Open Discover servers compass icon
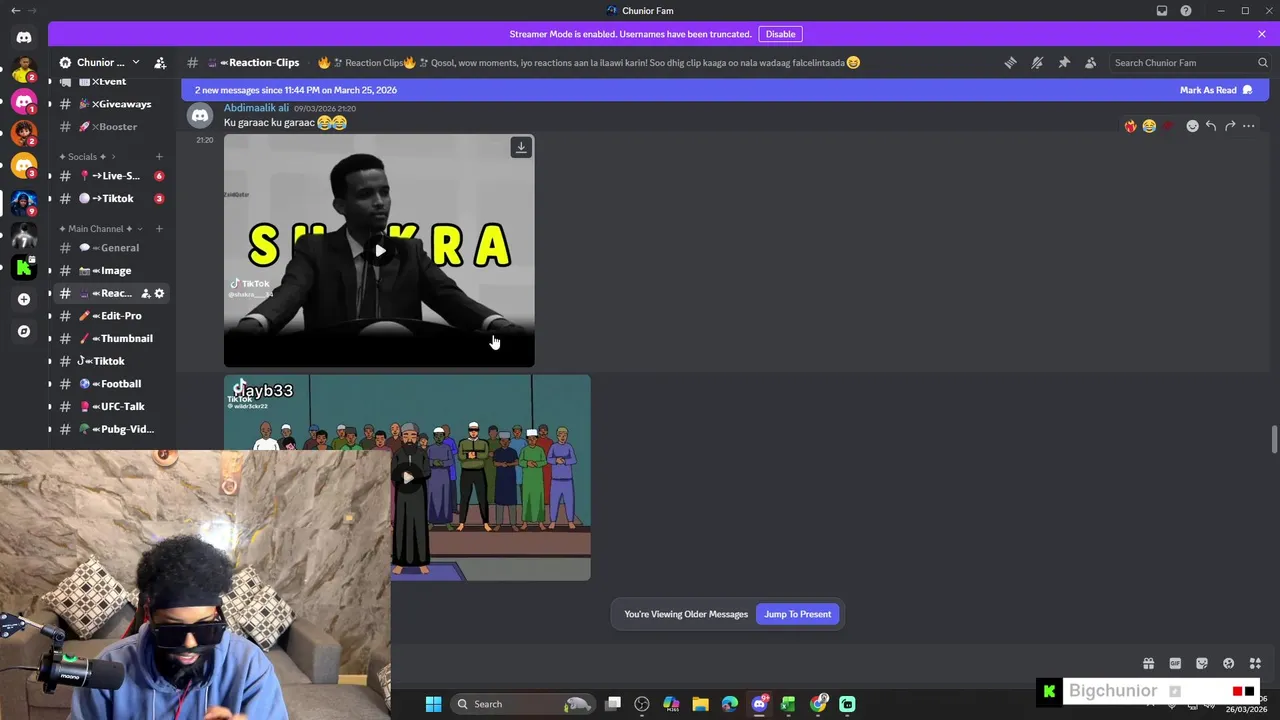Viewport: 1280px width, 720px height. (x=24, y=331)
